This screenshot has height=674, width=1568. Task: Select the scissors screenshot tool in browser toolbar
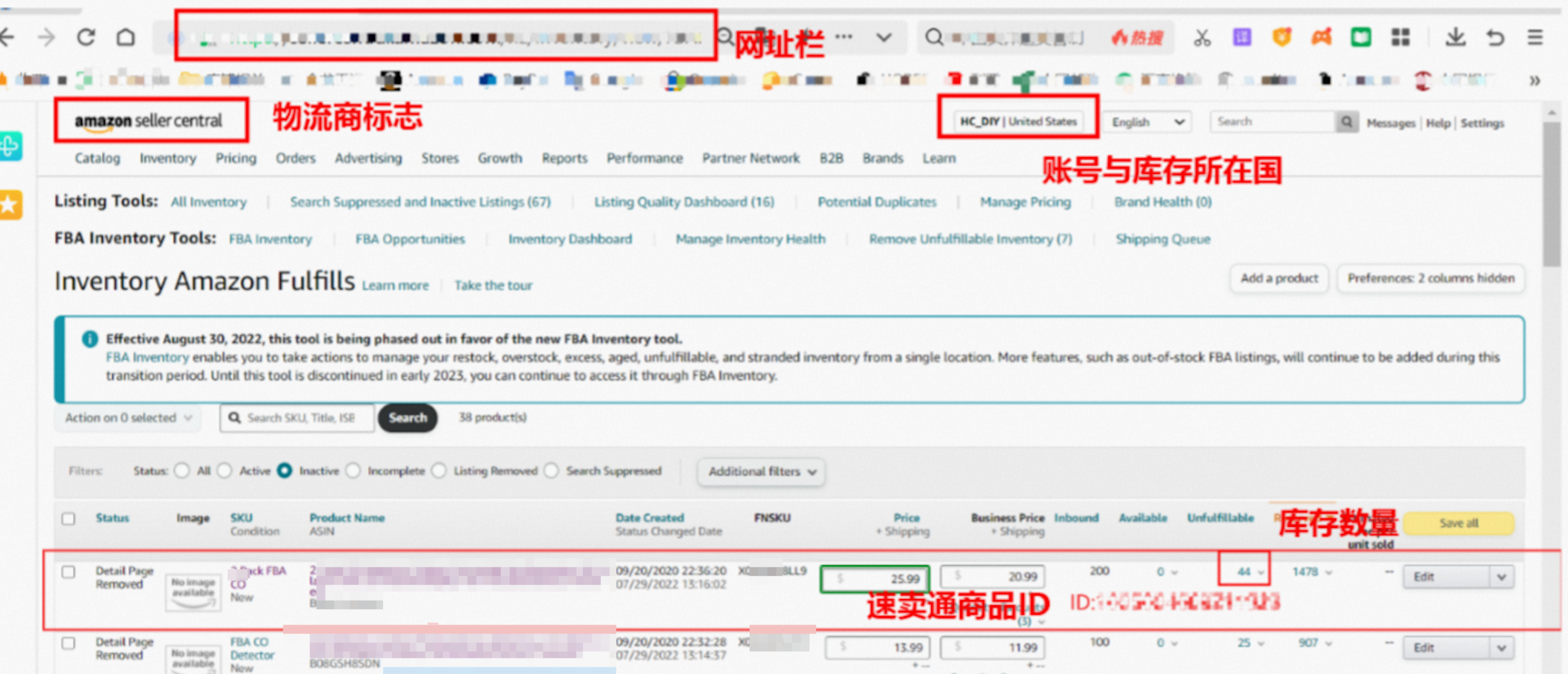pyautogui.click(x=1202, y=37)
